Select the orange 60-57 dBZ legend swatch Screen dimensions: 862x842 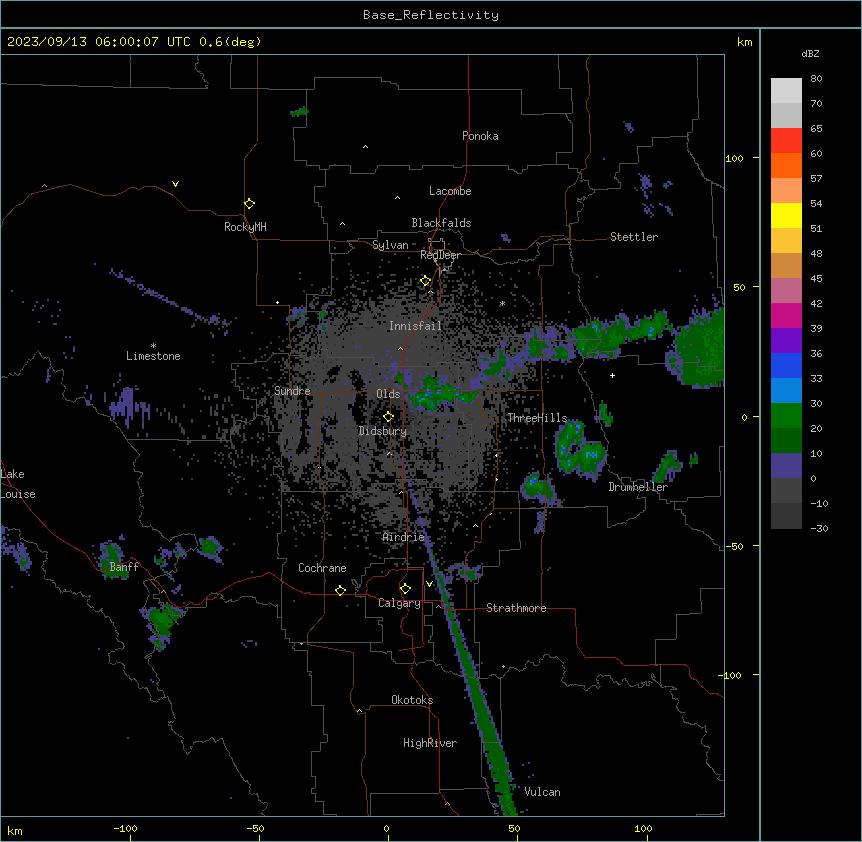(786, 165)
